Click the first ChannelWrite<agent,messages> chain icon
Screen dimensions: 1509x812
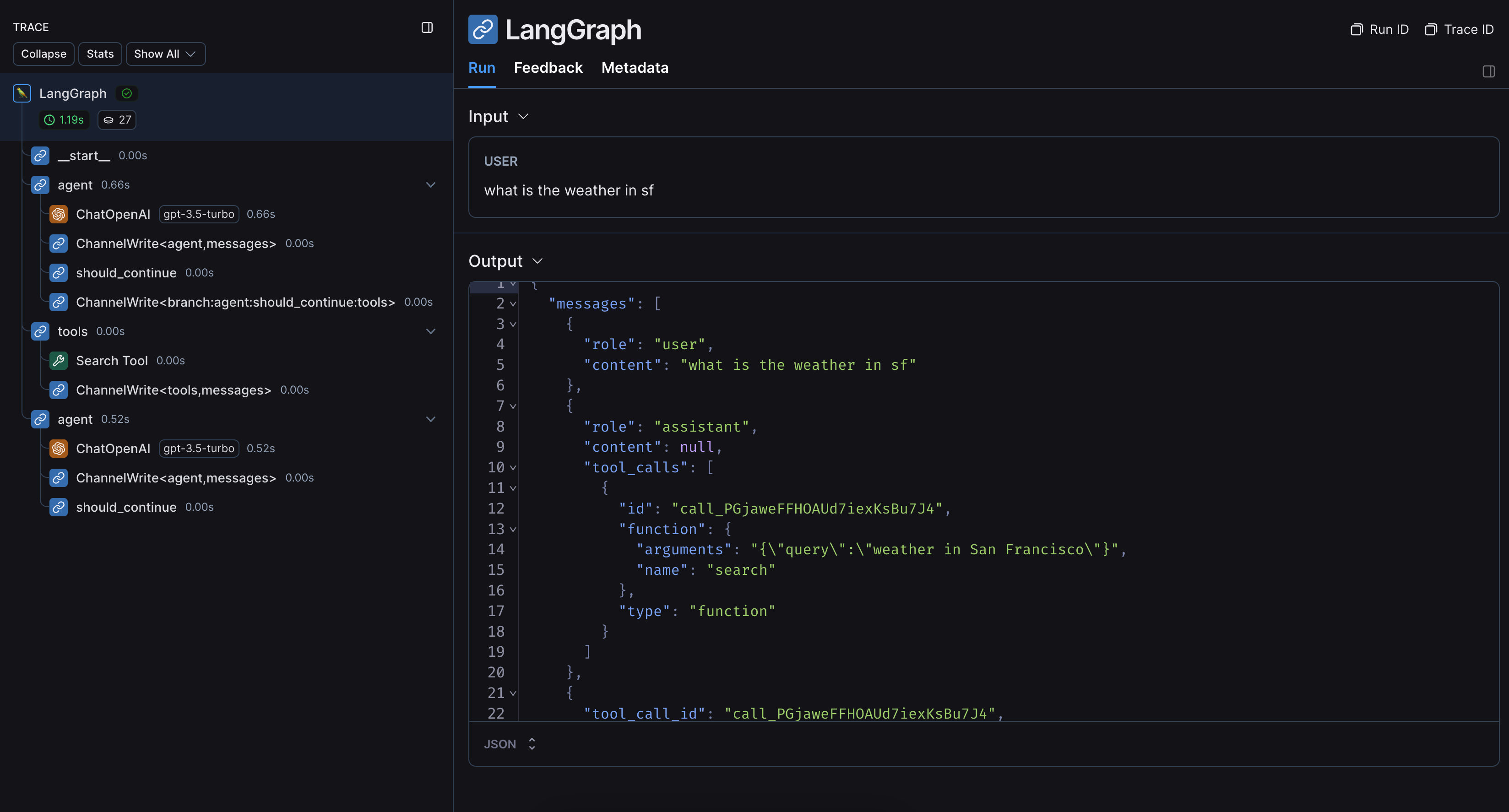(59, 243)
